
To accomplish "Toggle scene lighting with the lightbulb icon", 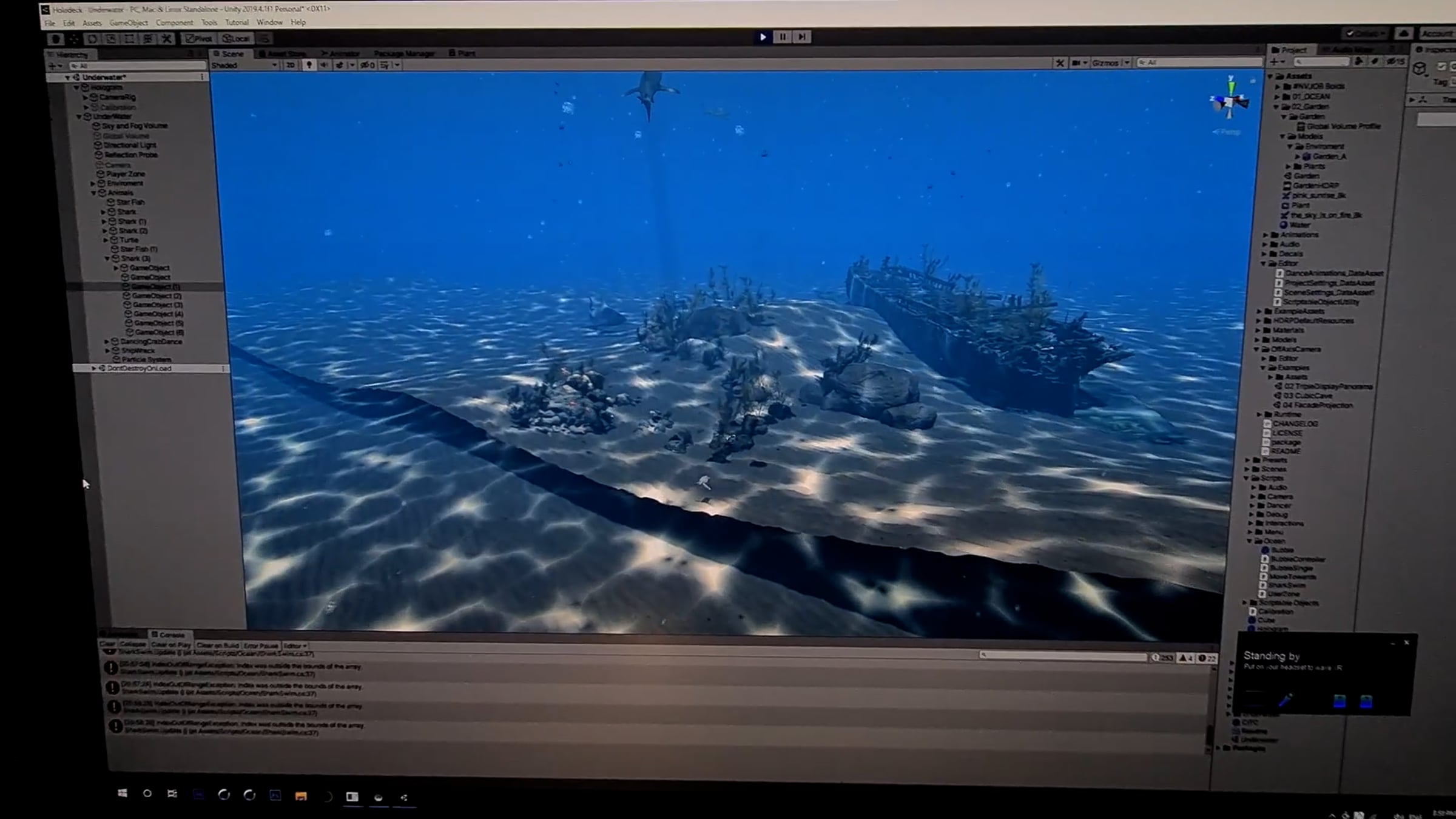I will [x=309, y=65].
